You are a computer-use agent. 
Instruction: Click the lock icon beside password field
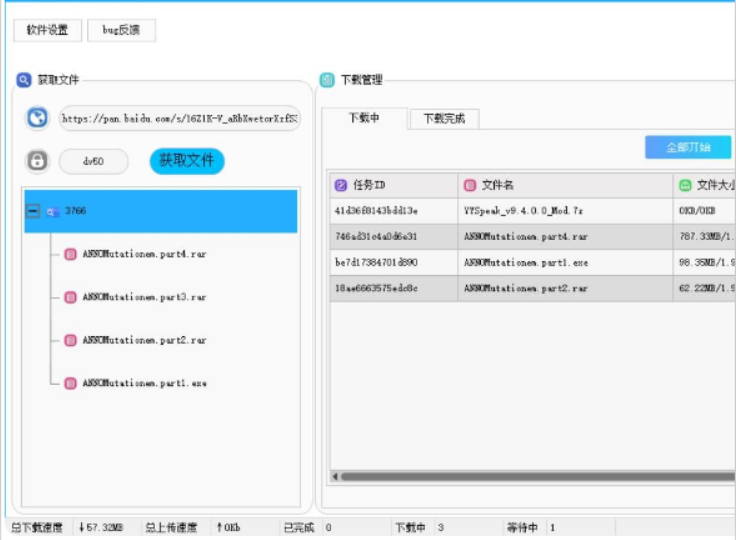pyautogui.click(x=38, y=161)
